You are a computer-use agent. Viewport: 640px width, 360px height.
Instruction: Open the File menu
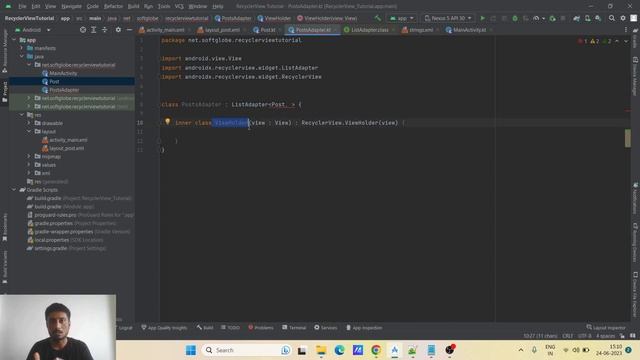pyautogui.click(x=22, y=7)
